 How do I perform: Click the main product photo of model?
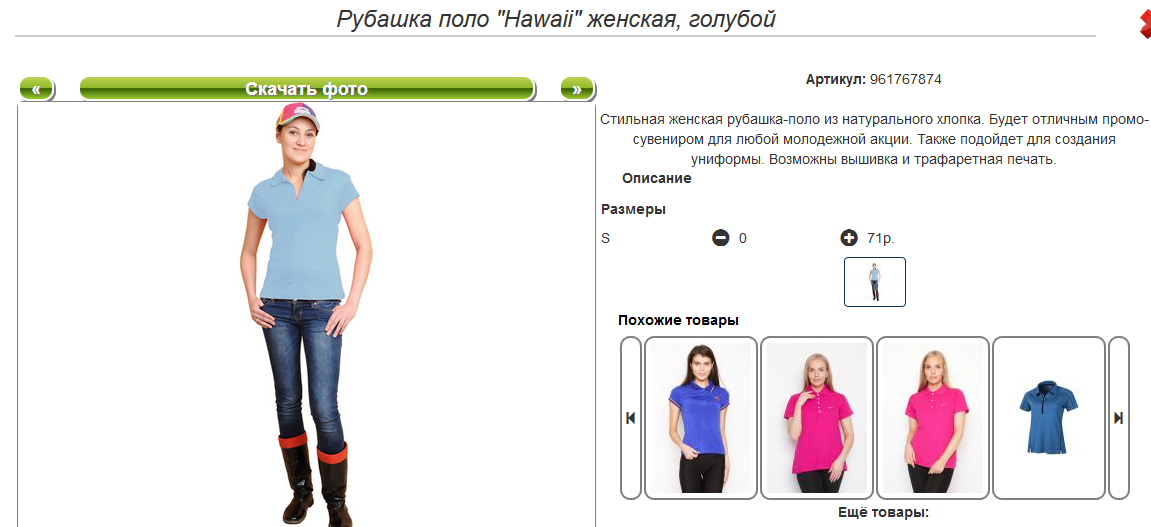306,314
